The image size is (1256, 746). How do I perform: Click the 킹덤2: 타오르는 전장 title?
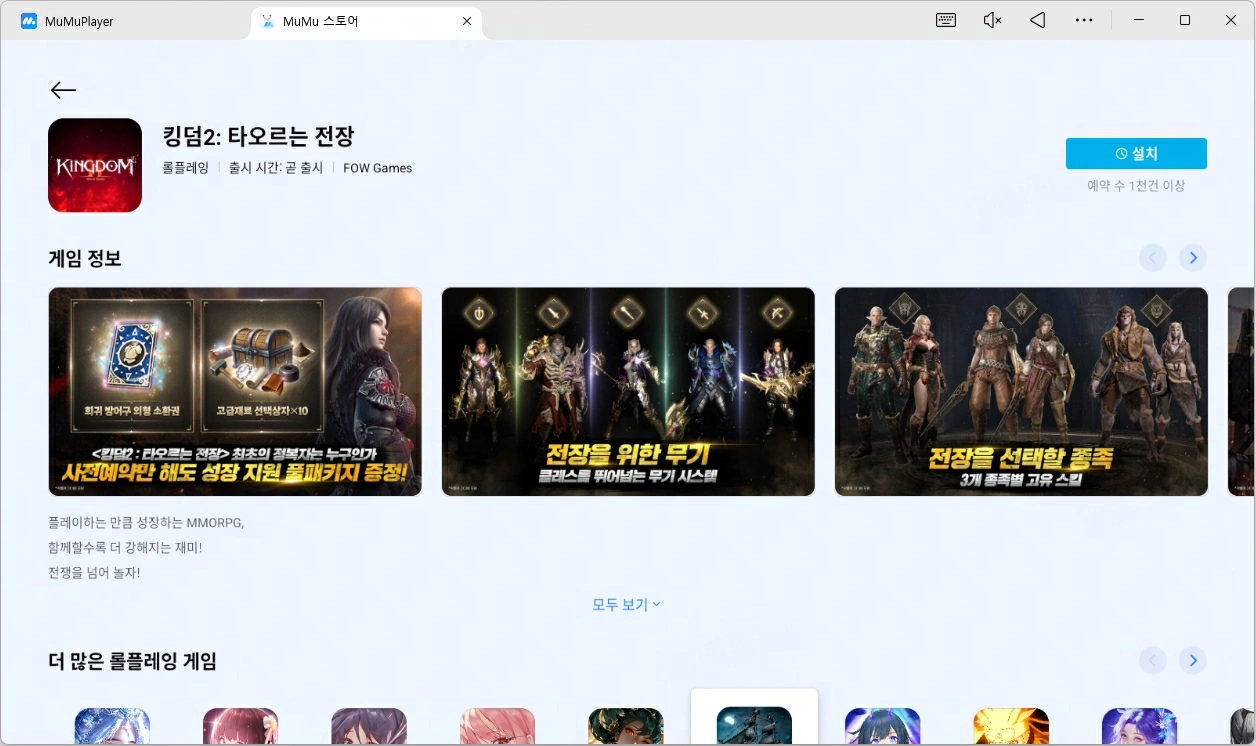pos(258,136)
